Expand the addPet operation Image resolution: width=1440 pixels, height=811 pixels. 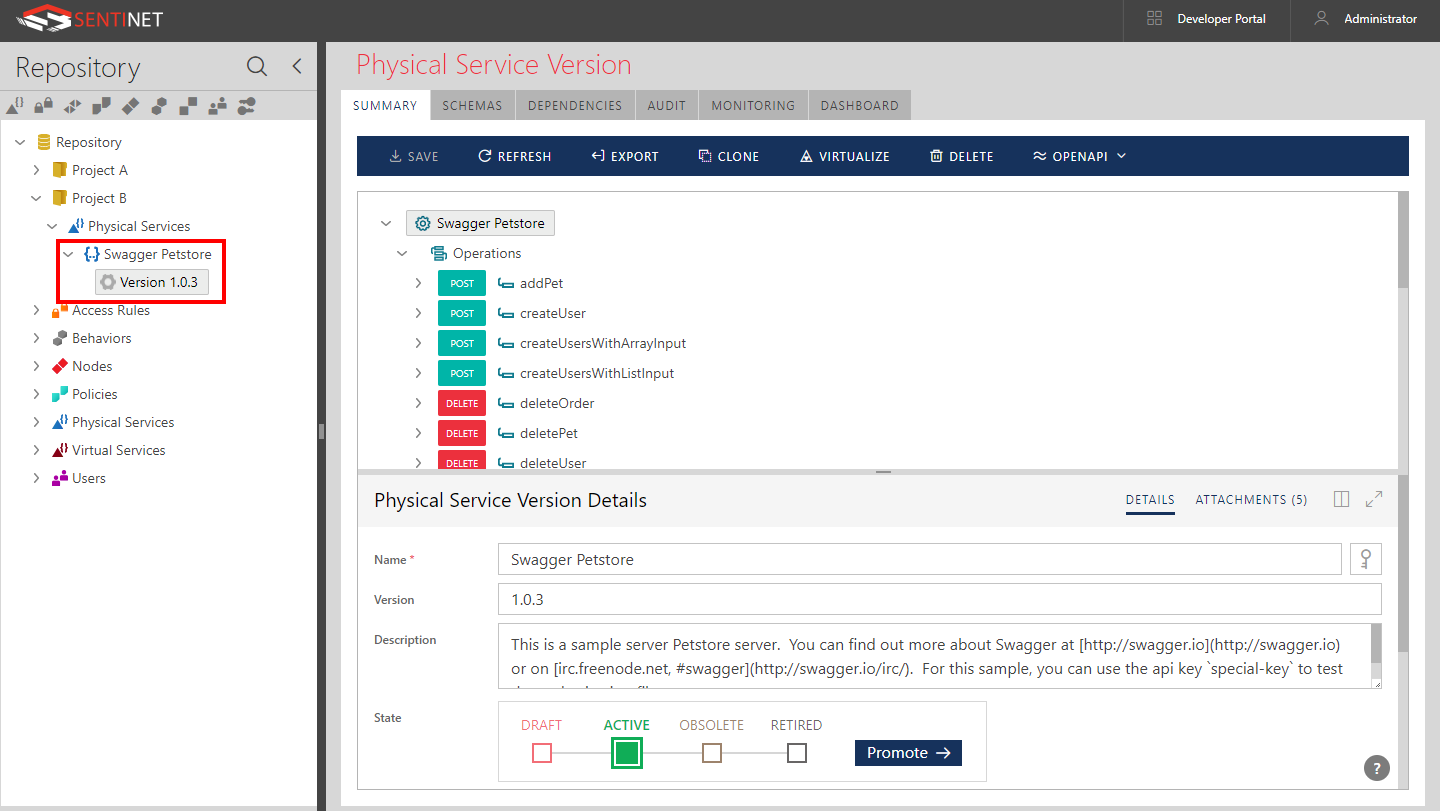(419, 283)
